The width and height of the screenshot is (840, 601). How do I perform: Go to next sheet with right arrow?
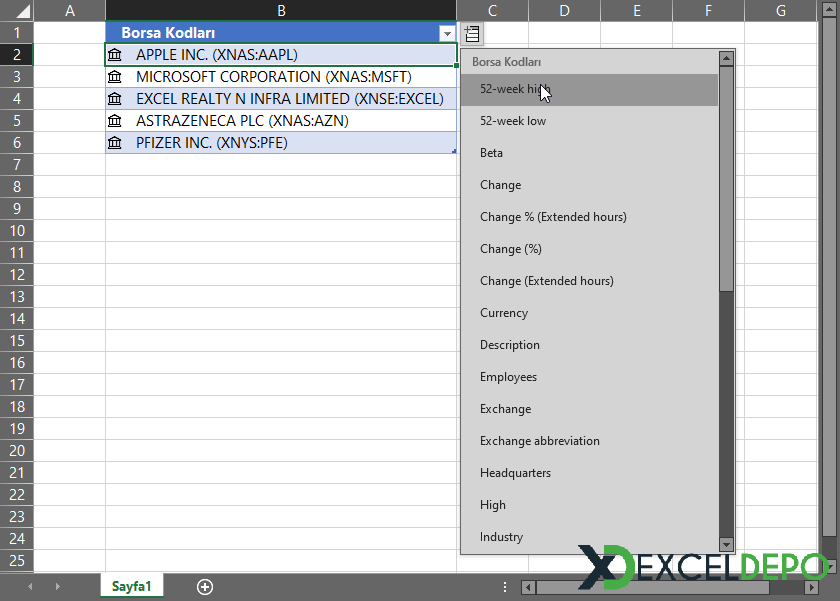pos(57,587)
